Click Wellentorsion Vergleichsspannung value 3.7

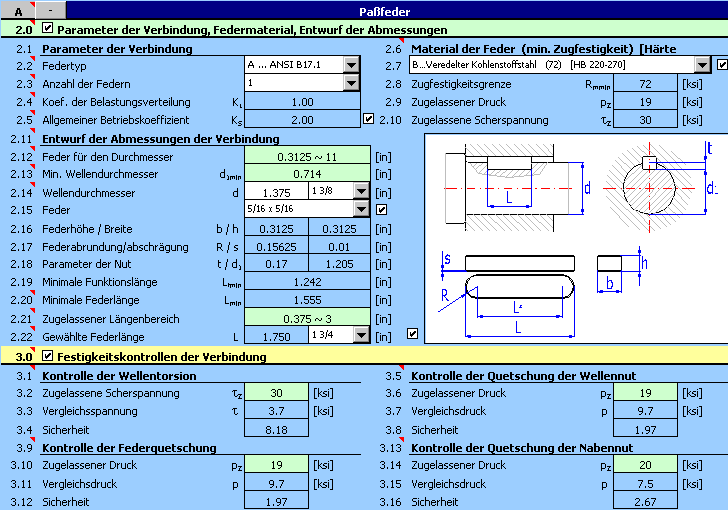pyautogui.click(x=276, y=411)
